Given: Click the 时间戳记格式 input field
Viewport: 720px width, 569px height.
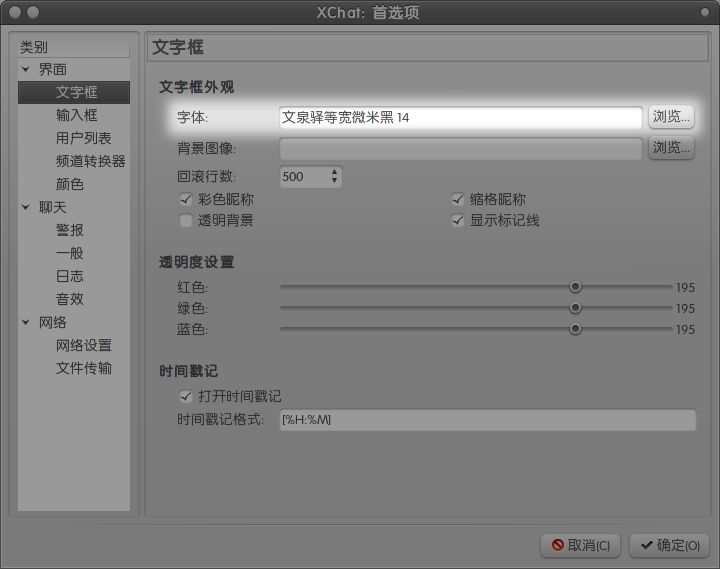Looking at the screenshot, I should point(488,420).
